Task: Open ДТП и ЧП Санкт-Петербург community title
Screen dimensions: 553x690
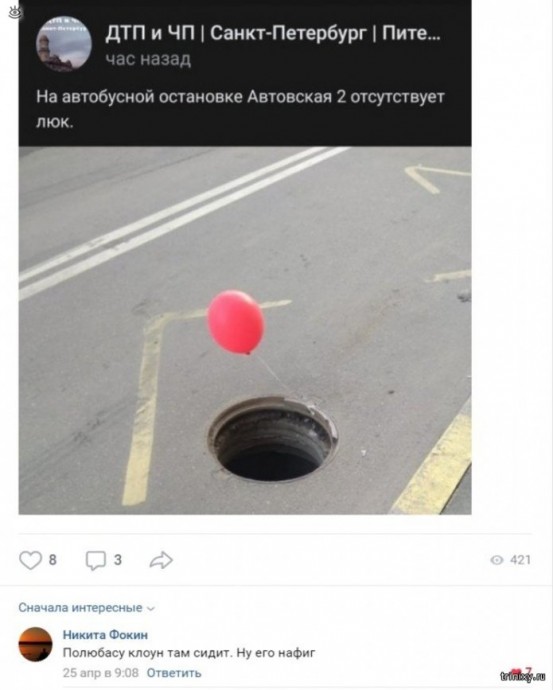Action: click(x=272, y=33)
